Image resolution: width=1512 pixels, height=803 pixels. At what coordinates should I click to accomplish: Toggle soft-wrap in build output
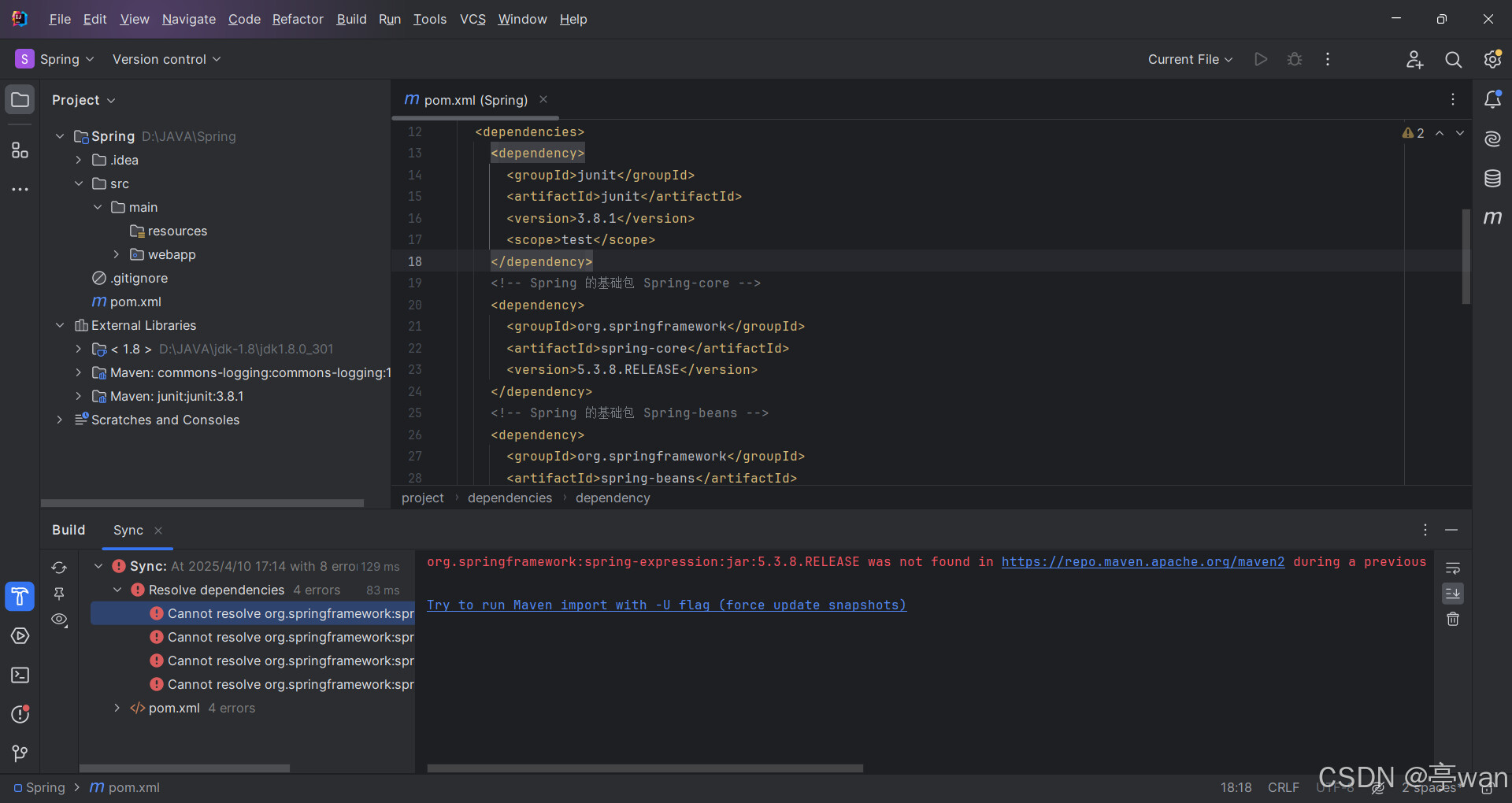point(1453,568)
